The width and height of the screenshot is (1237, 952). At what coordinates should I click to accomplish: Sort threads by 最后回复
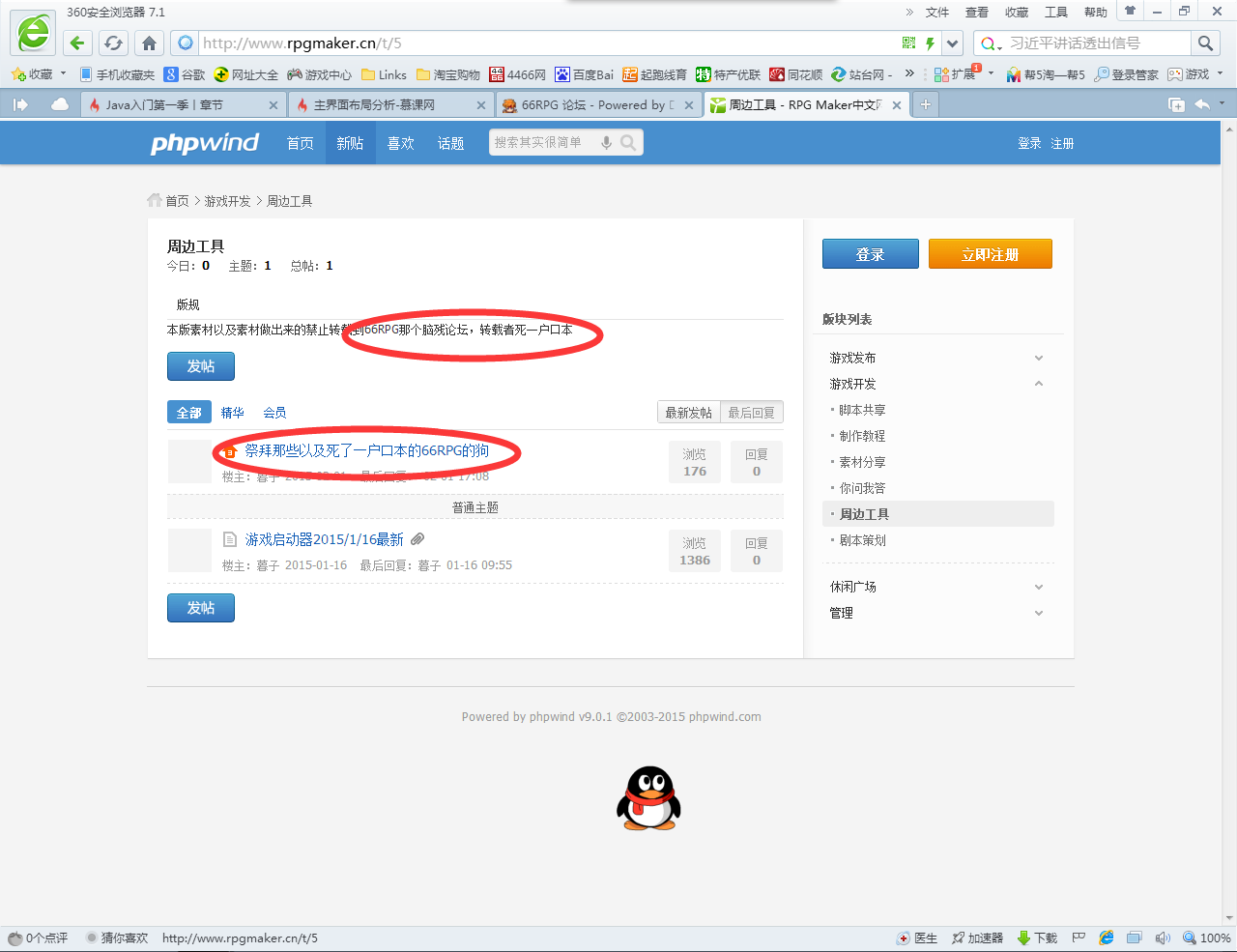point(751,413)
